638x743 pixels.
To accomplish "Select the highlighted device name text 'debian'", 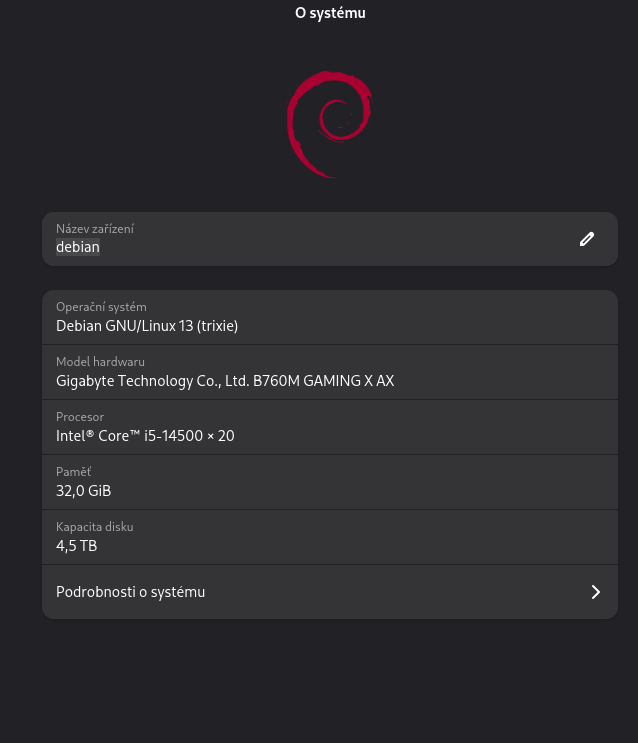I will 78,247.
